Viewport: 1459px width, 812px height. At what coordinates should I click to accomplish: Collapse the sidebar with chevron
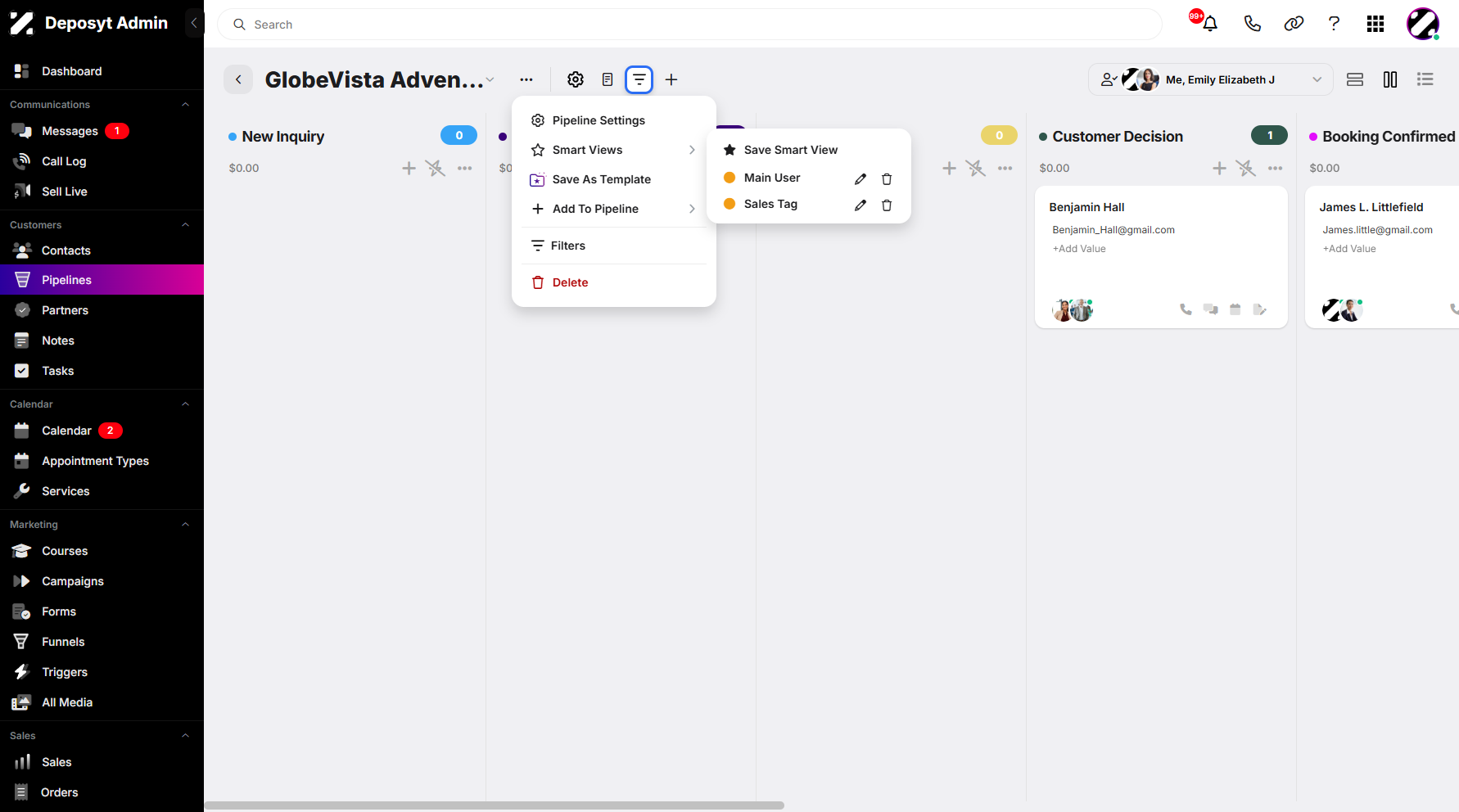pos(194,23)
